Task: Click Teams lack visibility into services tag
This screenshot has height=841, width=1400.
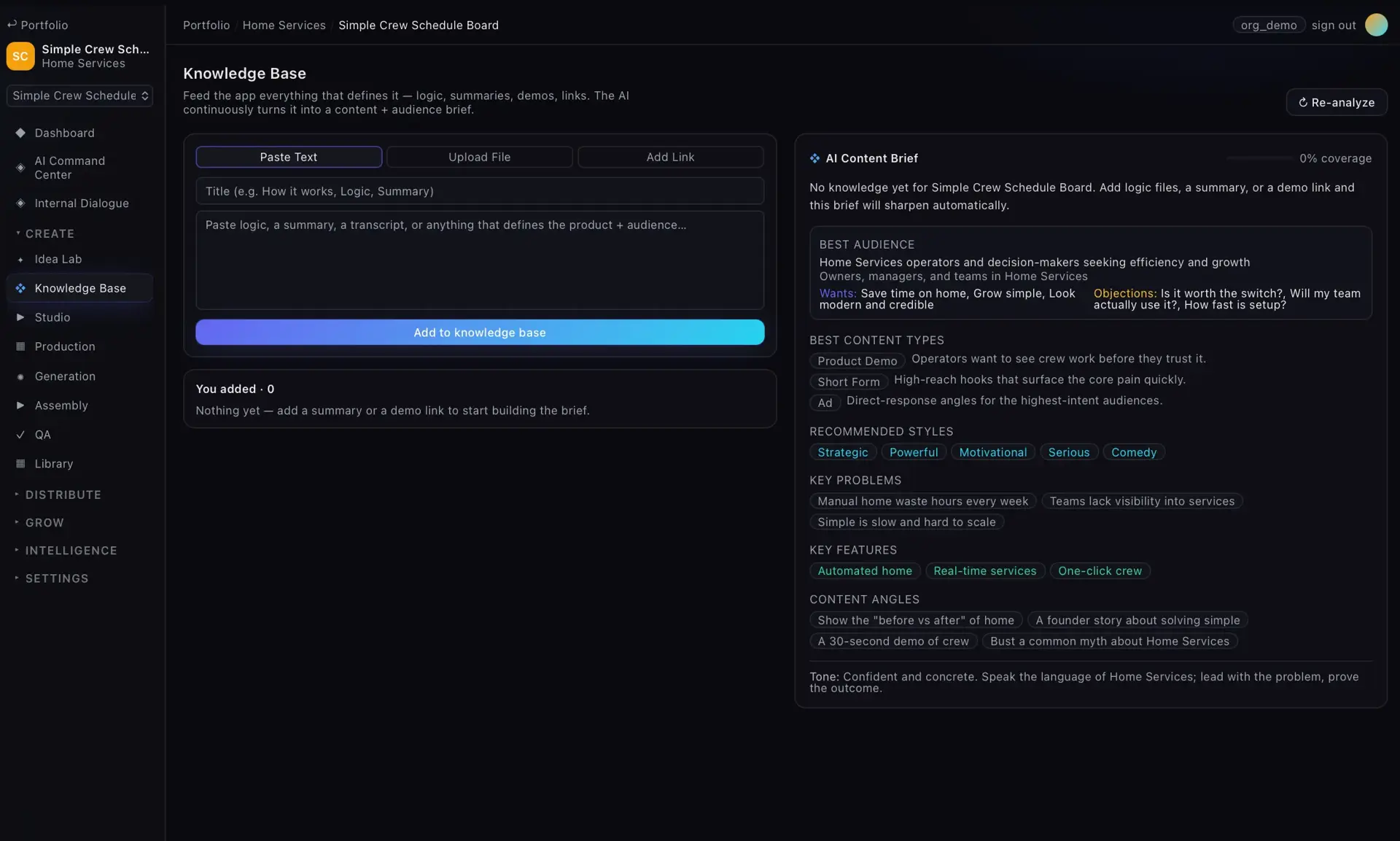Action: 1142,501
